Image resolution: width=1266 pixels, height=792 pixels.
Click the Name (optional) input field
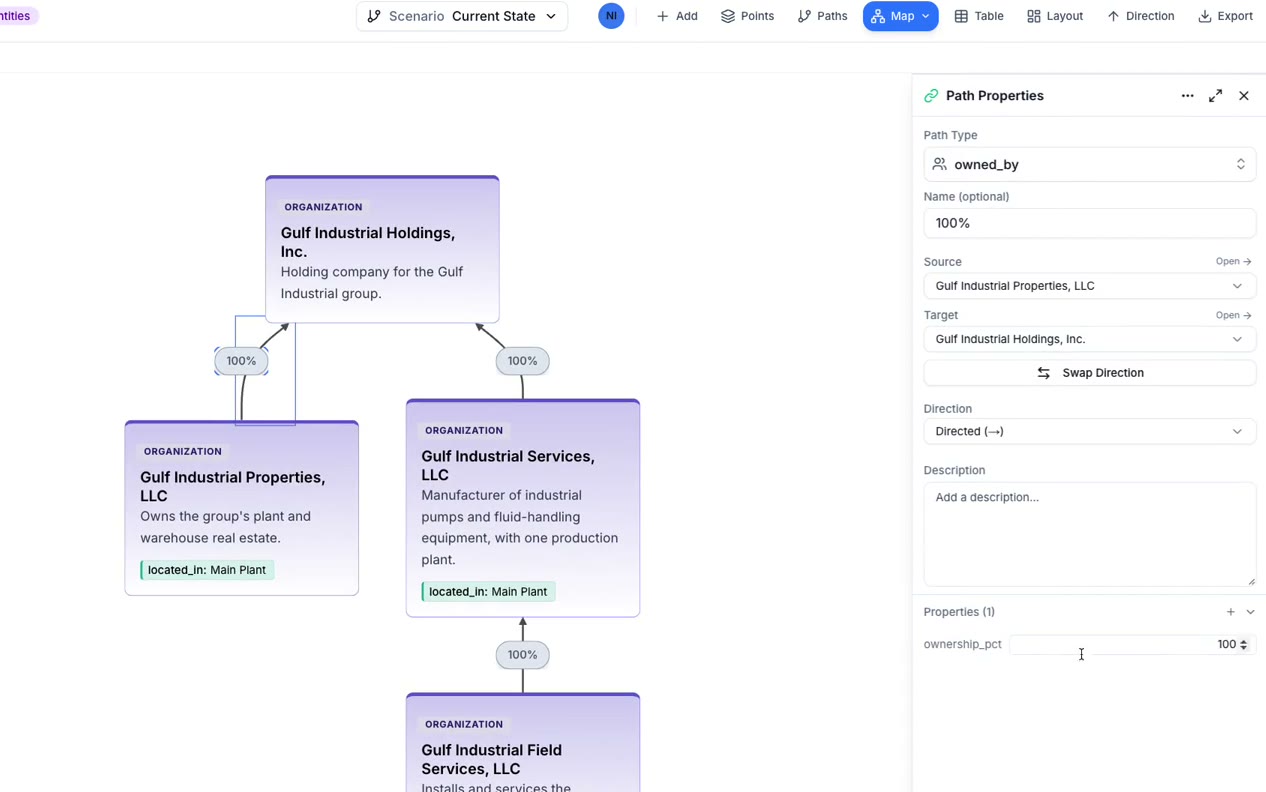tap(1089, 223)
